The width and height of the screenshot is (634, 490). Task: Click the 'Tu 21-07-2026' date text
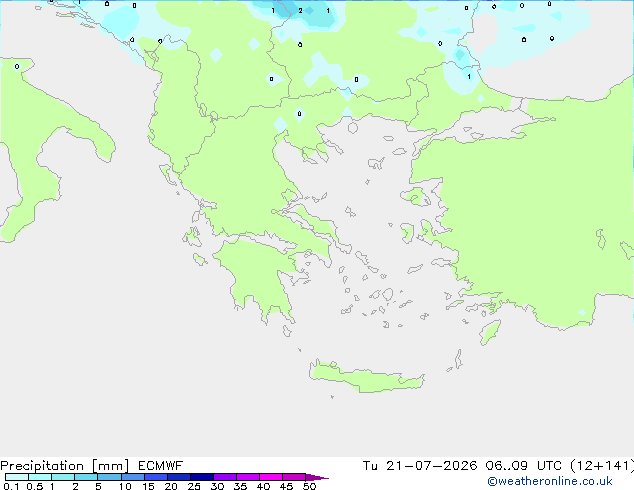click(420, 466)
